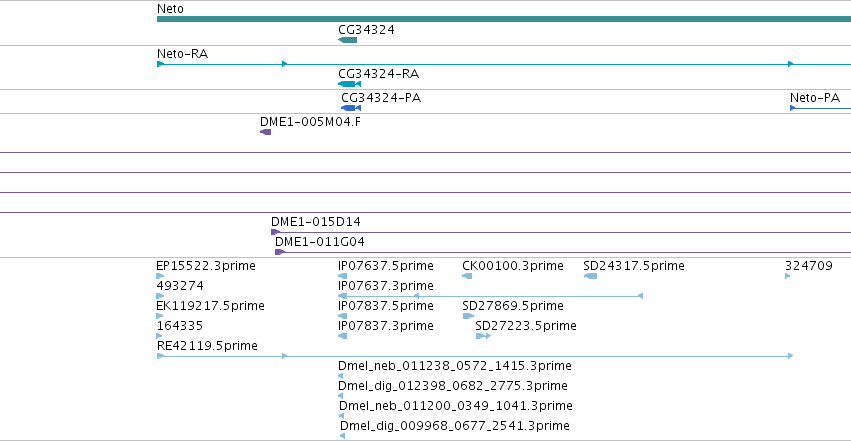Click the Neto gene label
The image size is (851, 441).
170,9
